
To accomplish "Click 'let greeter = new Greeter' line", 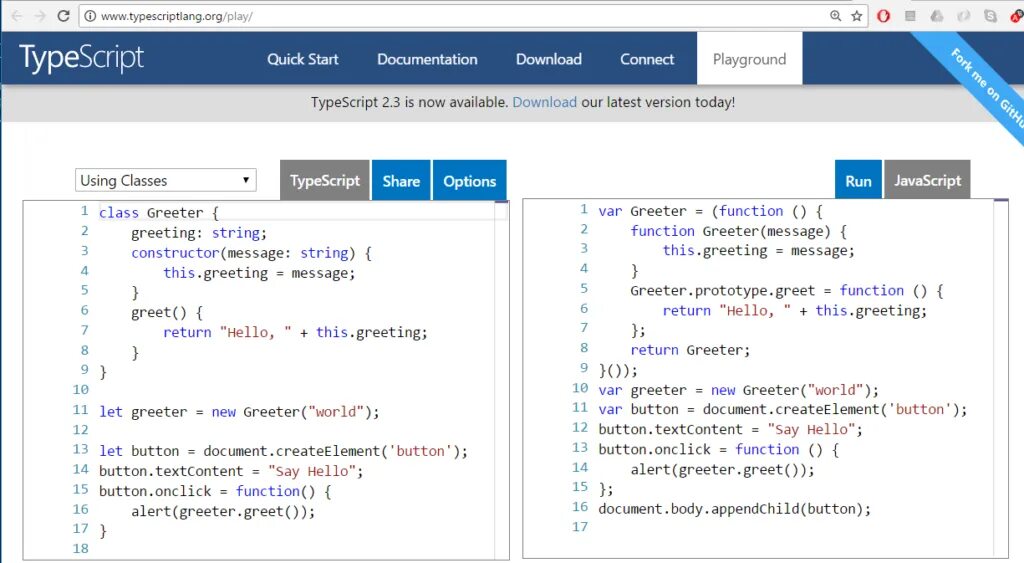I will coord(239,412).
